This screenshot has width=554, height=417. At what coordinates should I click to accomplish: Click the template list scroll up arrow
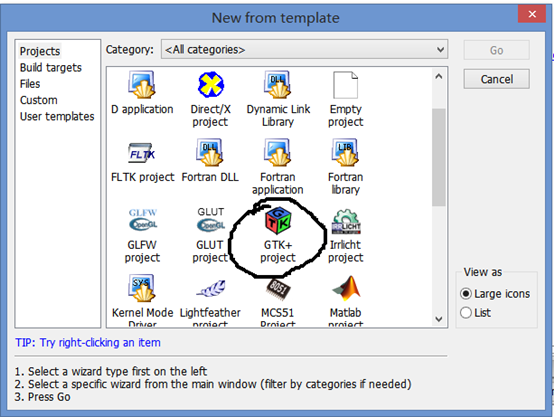pos(439,76)
